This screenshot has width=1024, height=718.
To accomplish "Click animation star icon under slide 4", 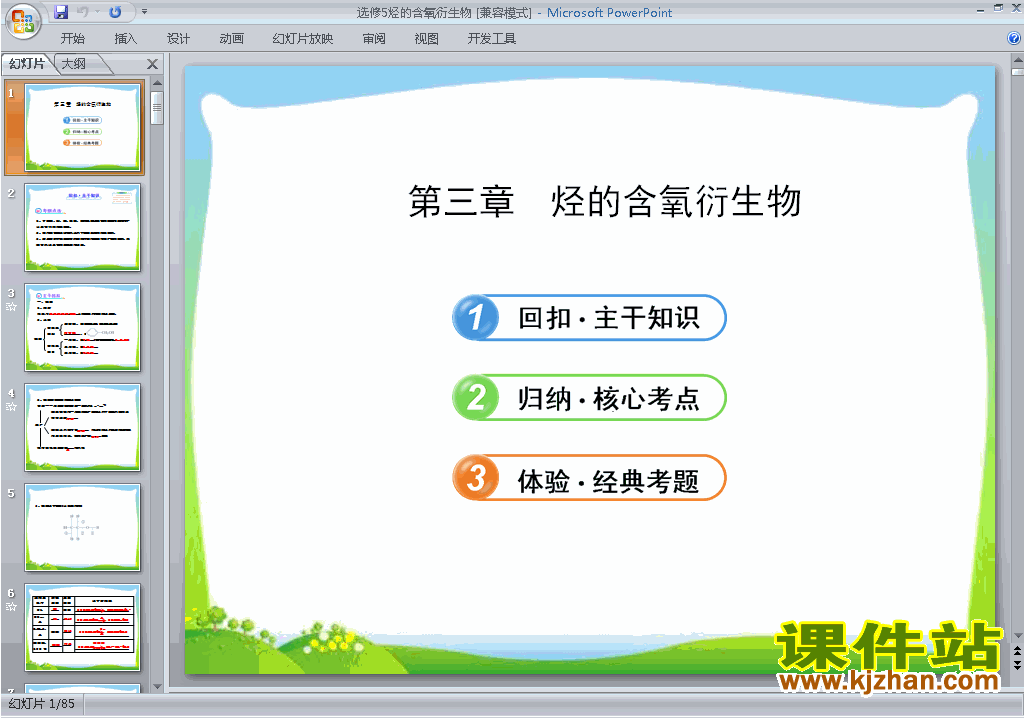I will click(x=11, y=406).
